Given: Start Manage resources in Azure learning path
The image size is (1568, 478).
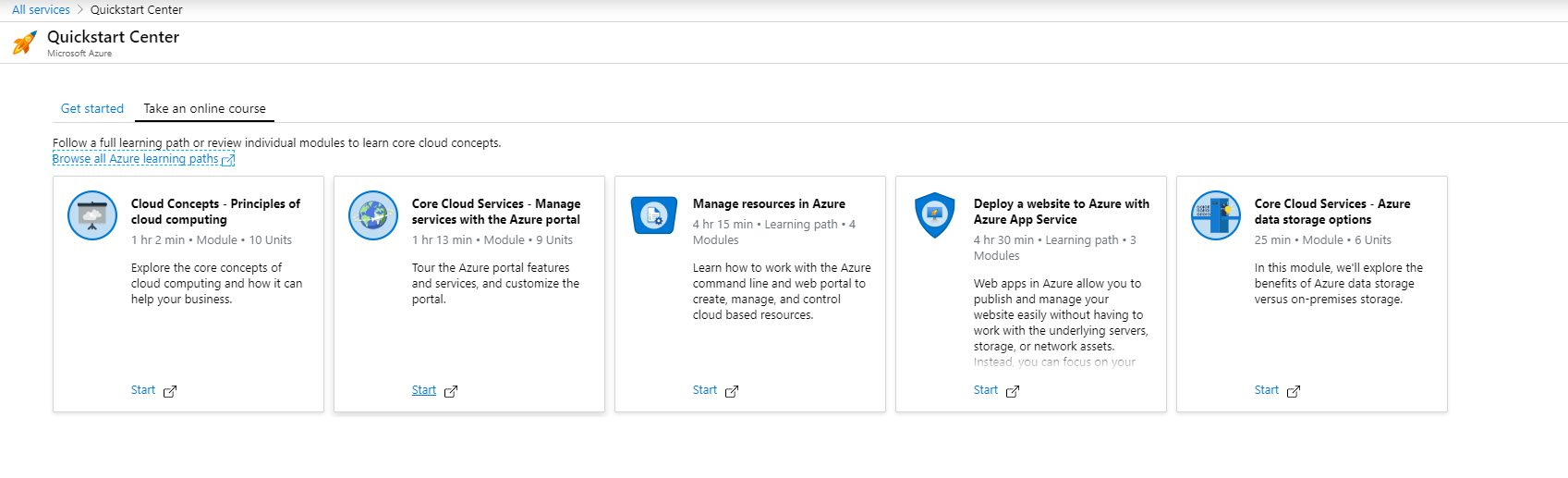Looking at the screenshot, I should click(705, 390).
